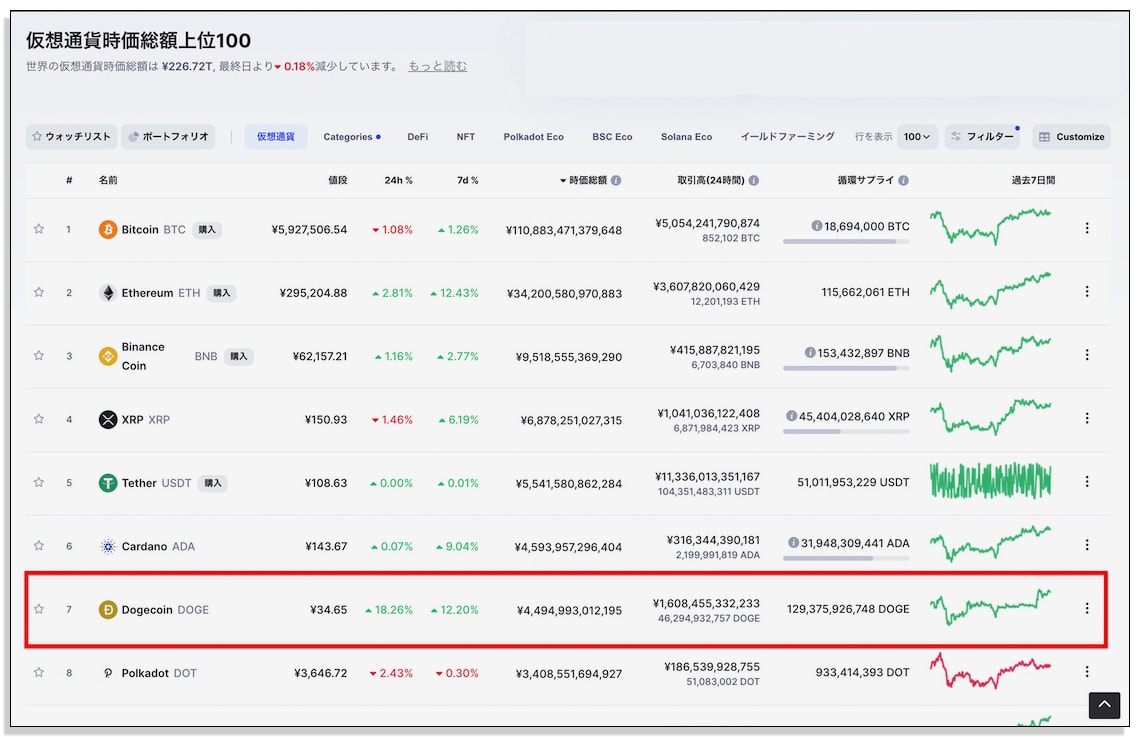Click Bitcoin circulating supply progress bar

[x=846, y=241]
